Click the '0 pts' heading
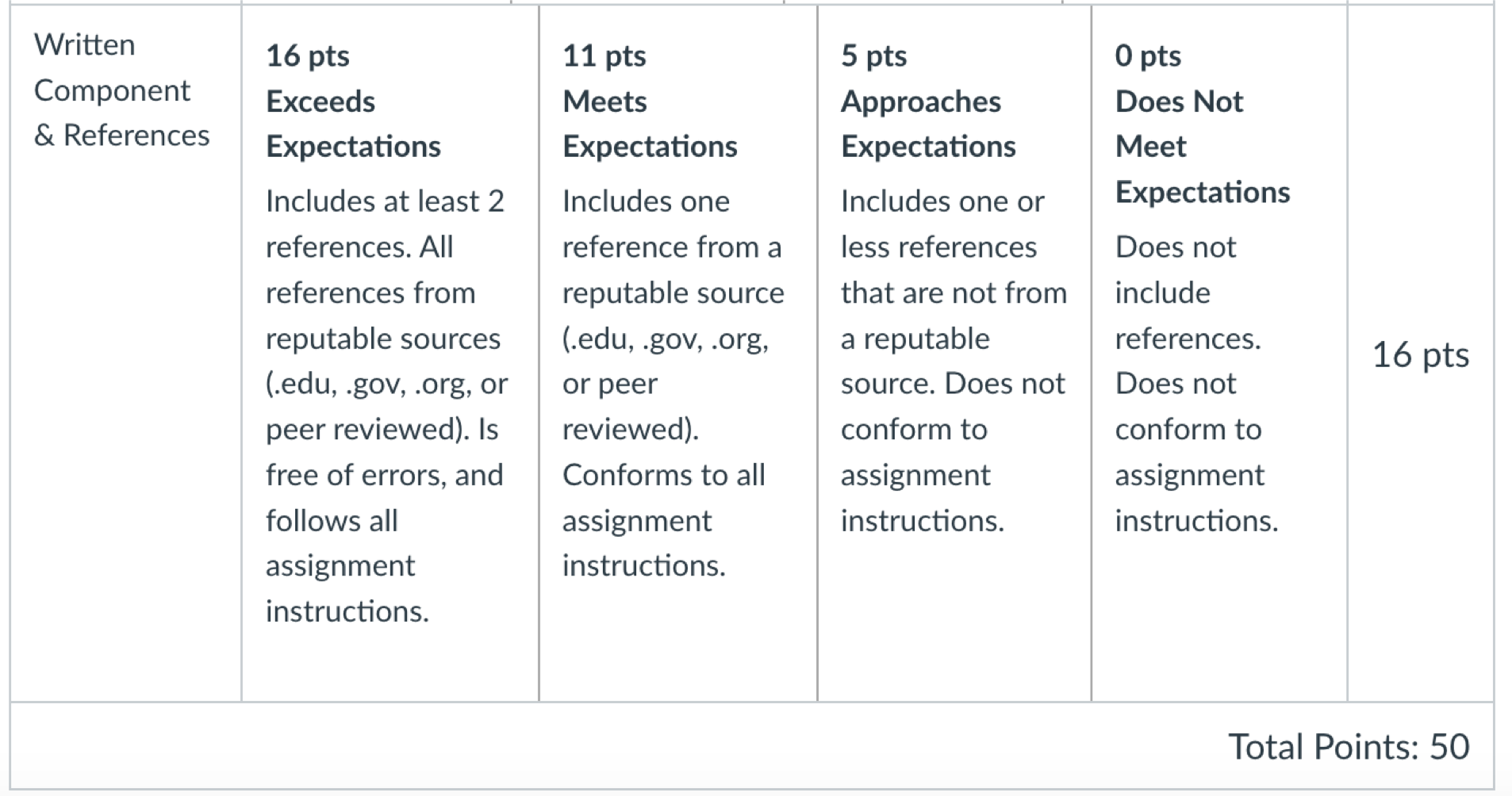Image resolution: width=1512 pixels, height=796 pixels. (x=1148, y=56)
